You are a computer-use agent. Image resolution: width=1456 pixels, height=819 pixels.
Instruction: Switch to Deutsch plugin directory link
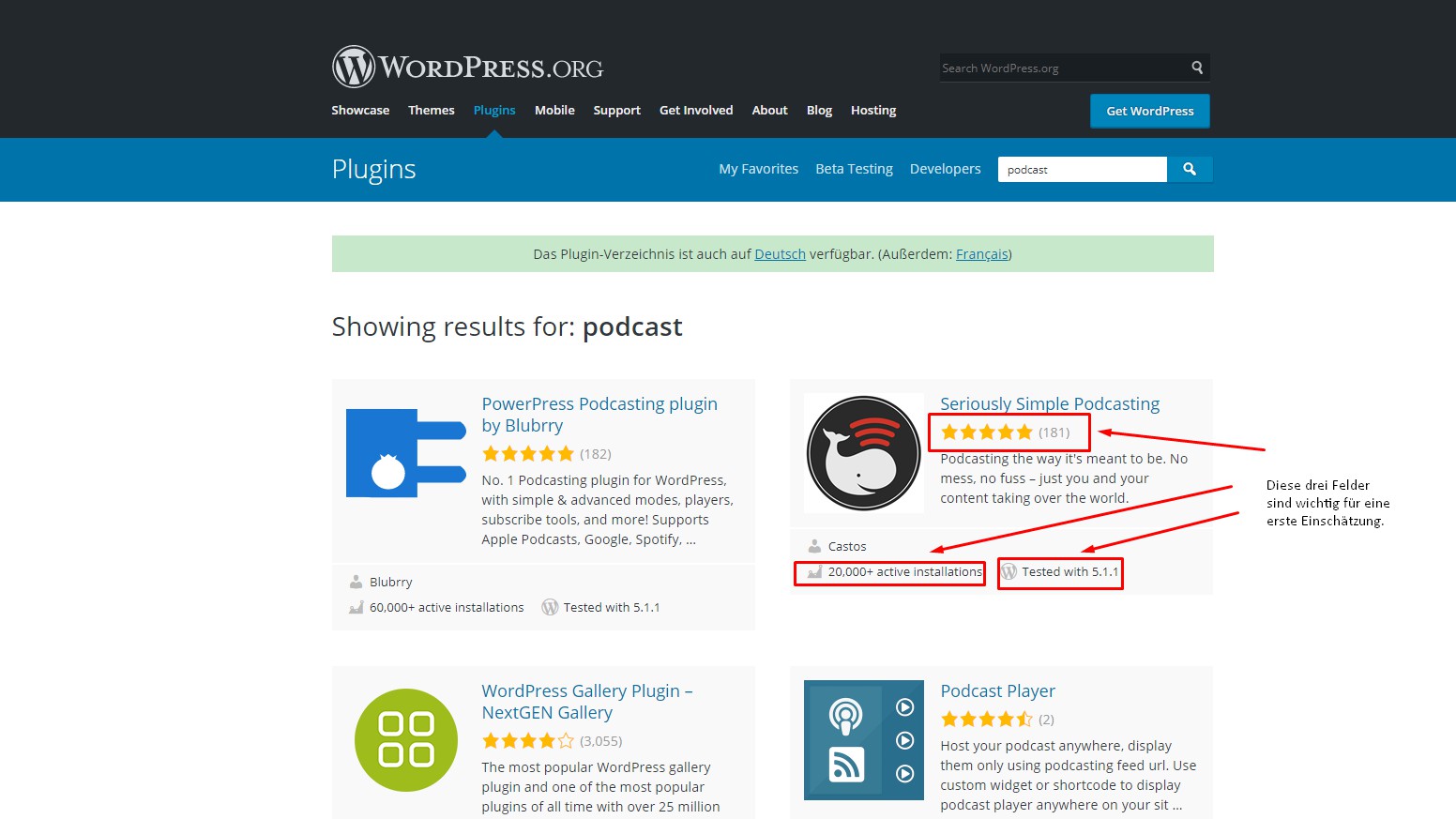click(x=780, y=254)
